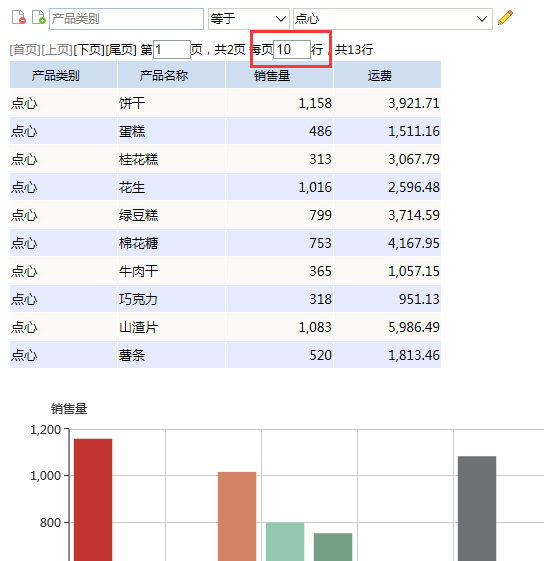Click the rows-per-page input showing 10
Viewport: 544px width, 561px height.
pos(292,49)
